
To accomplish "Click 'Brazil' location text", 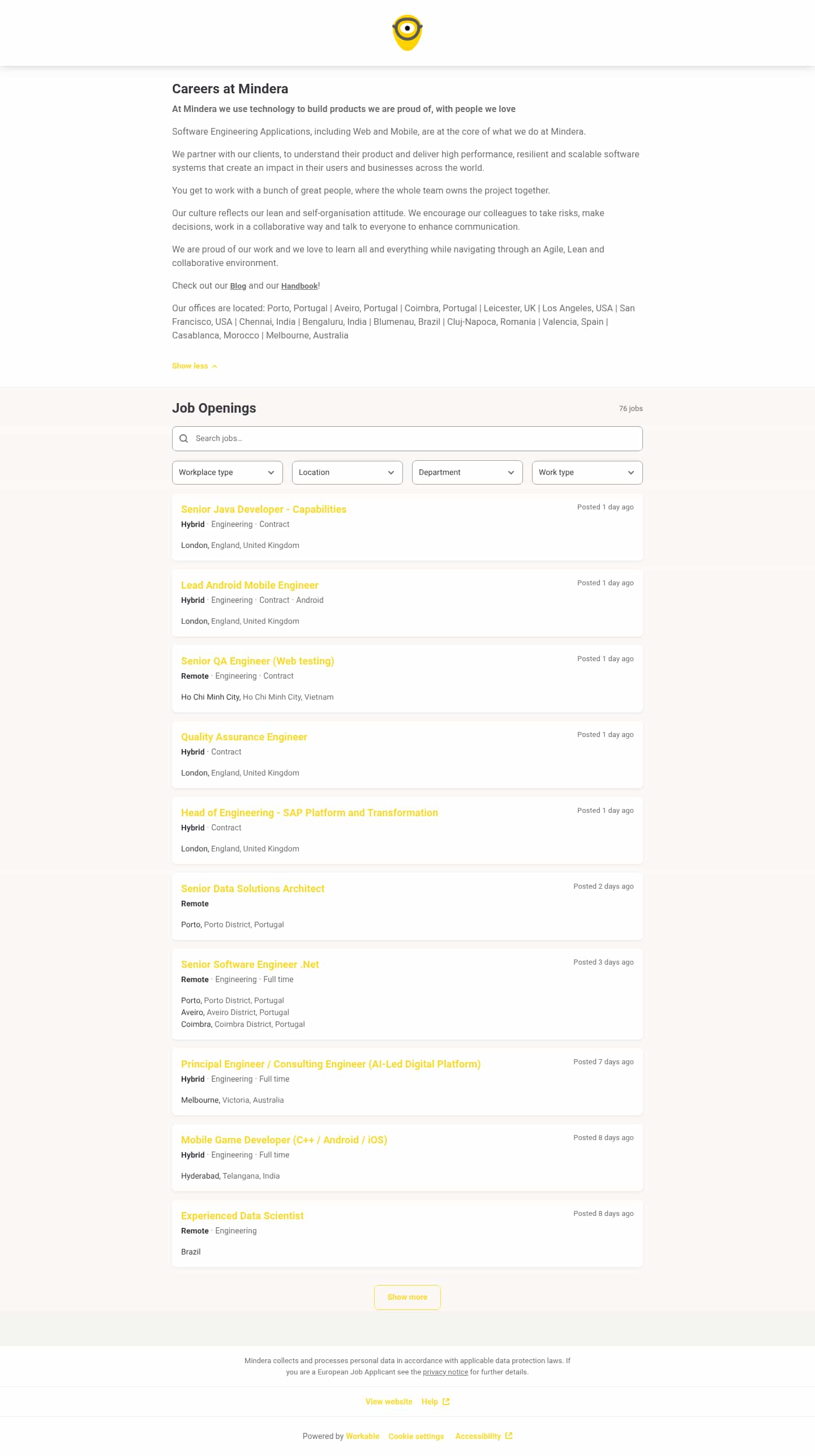I will (x=191, y=1252).
